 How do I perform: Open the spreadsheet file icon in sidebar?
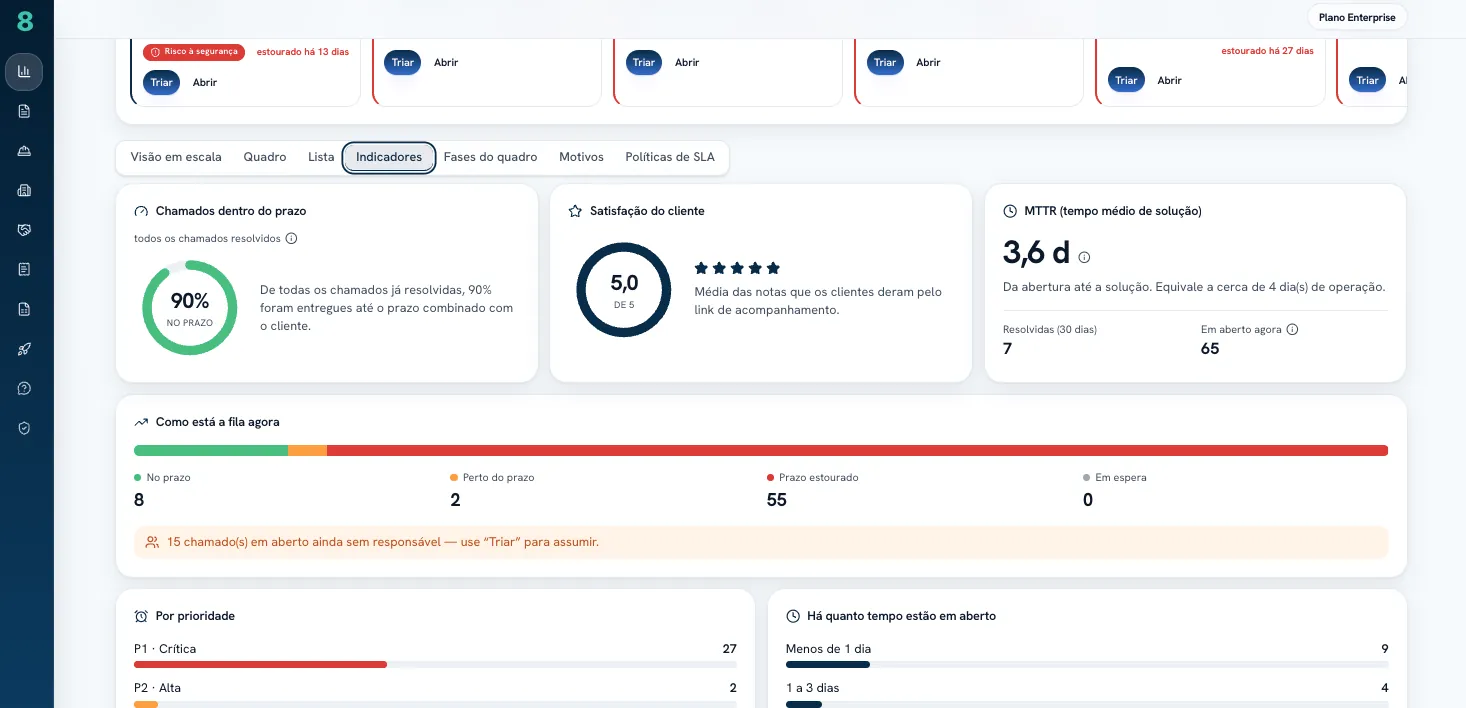(24, 309)
